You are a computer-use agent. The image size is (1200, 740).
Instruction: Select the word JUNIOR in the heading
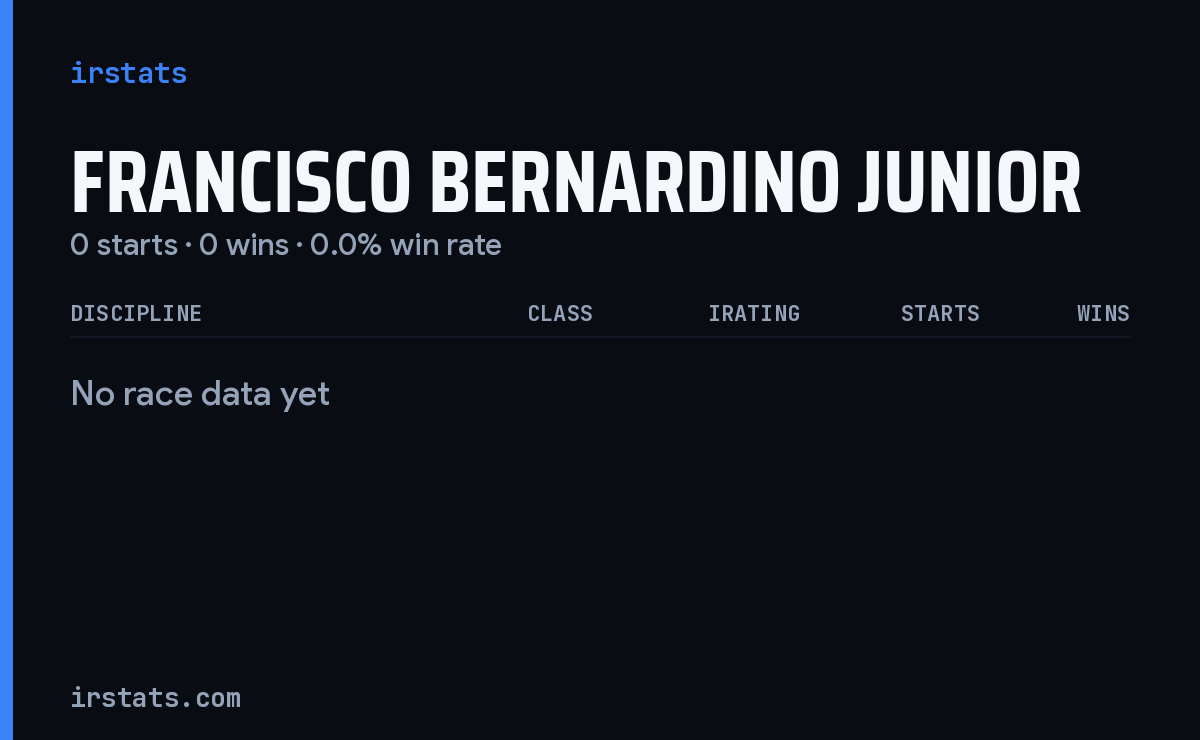click(x=970, y=184)
